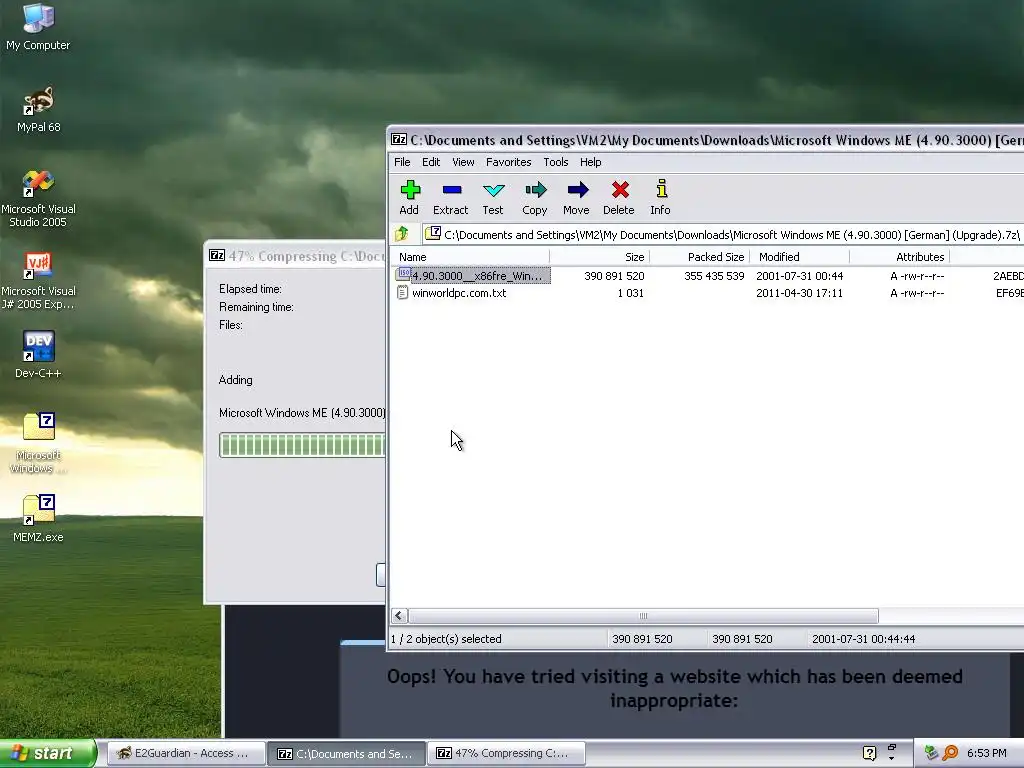
Task: Switch to 47% Compressing taskbar item
Action: tap(507, 754)
